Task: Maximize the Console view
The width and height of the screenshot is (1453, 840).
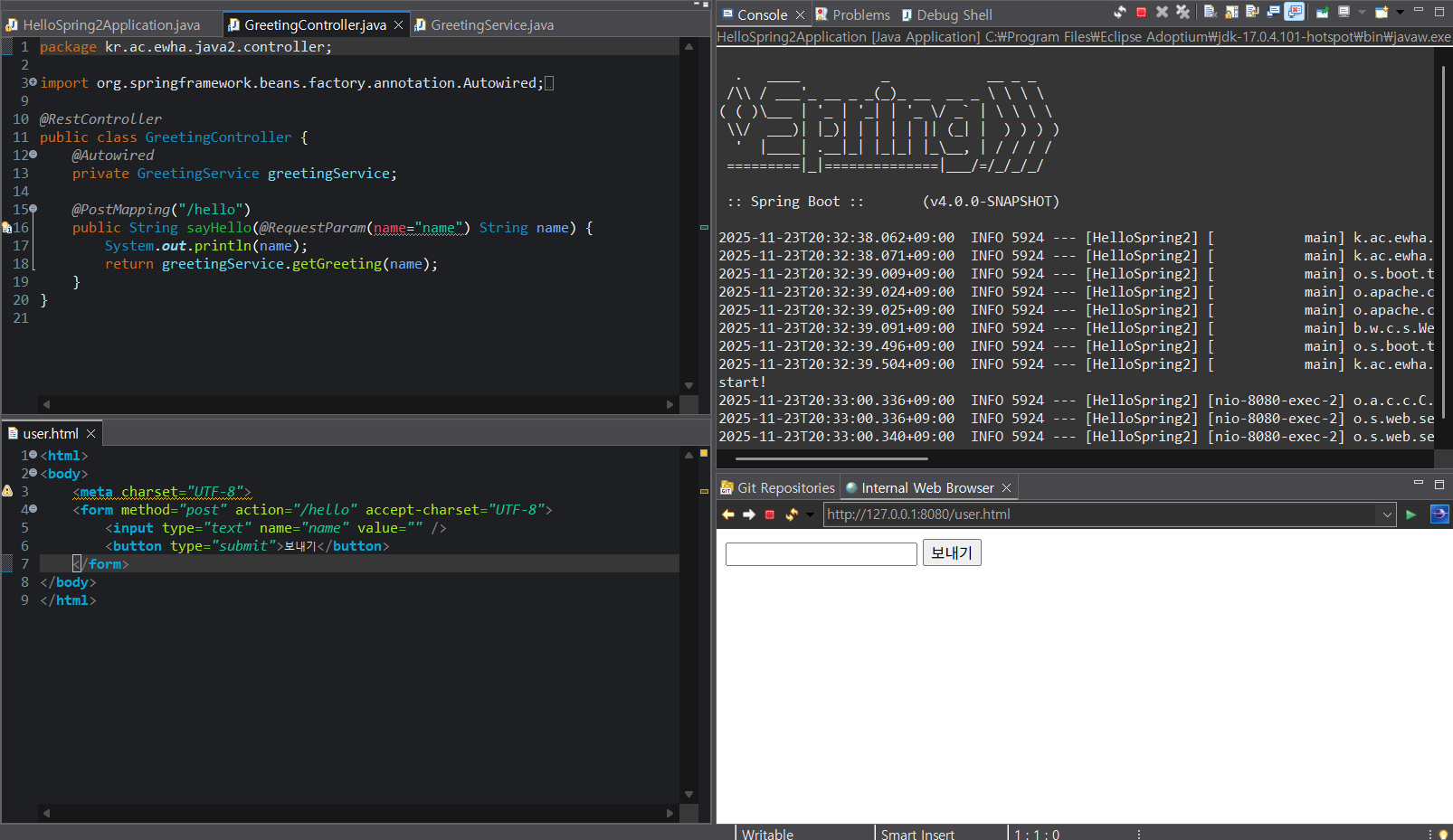Action: coord(1439,12)
